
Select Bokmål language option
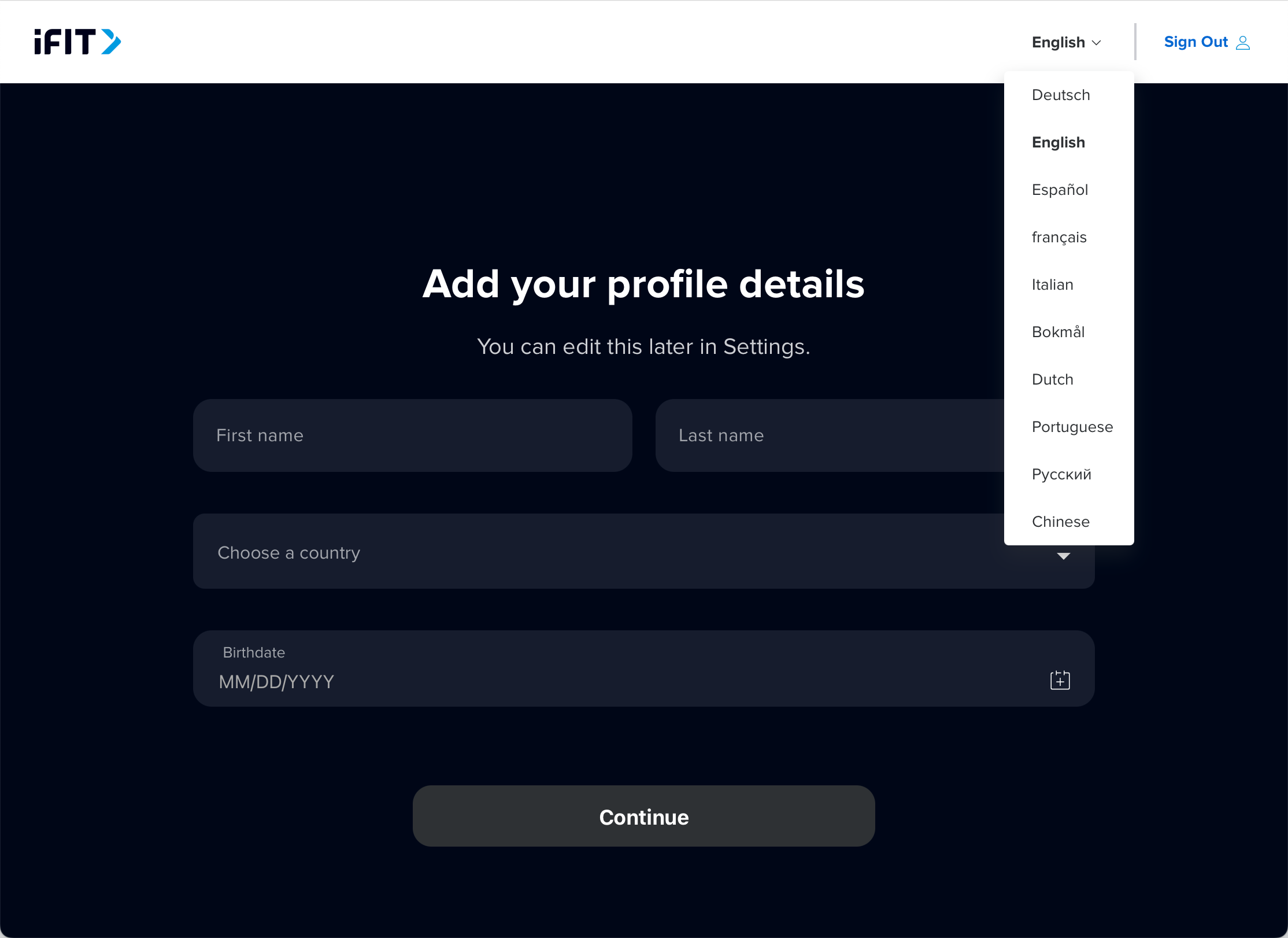(x=1057, y=332)
